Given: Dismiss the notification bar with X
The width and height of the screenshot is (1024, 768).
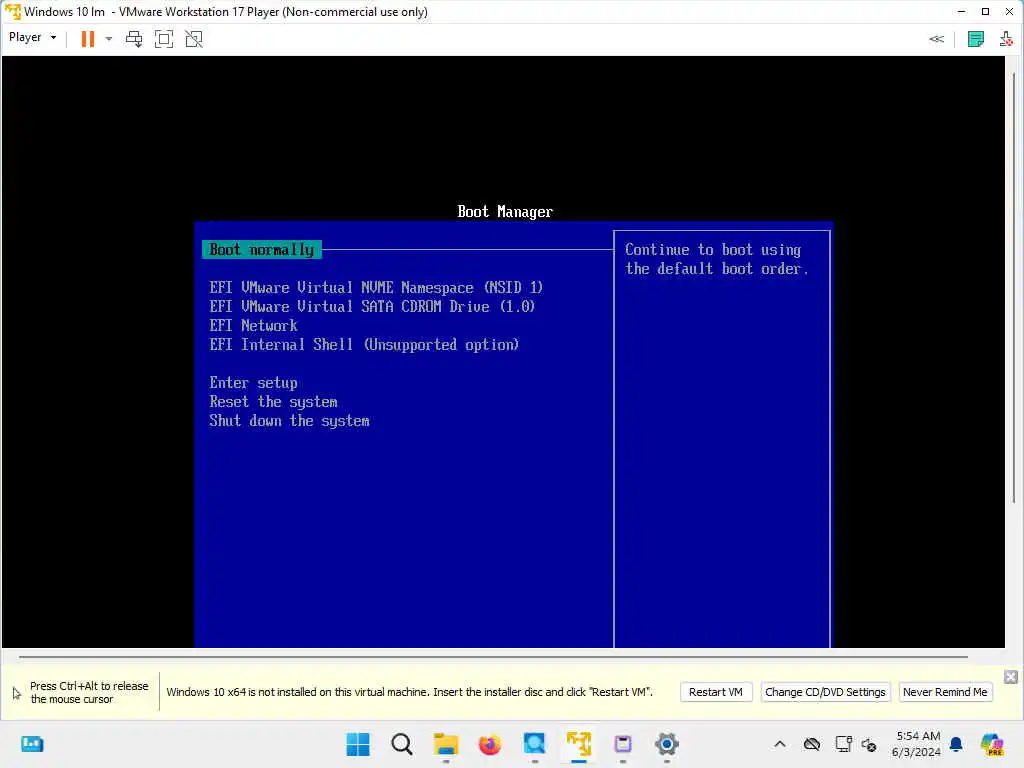Looking at the screenshot, I should click(1010, 677).
